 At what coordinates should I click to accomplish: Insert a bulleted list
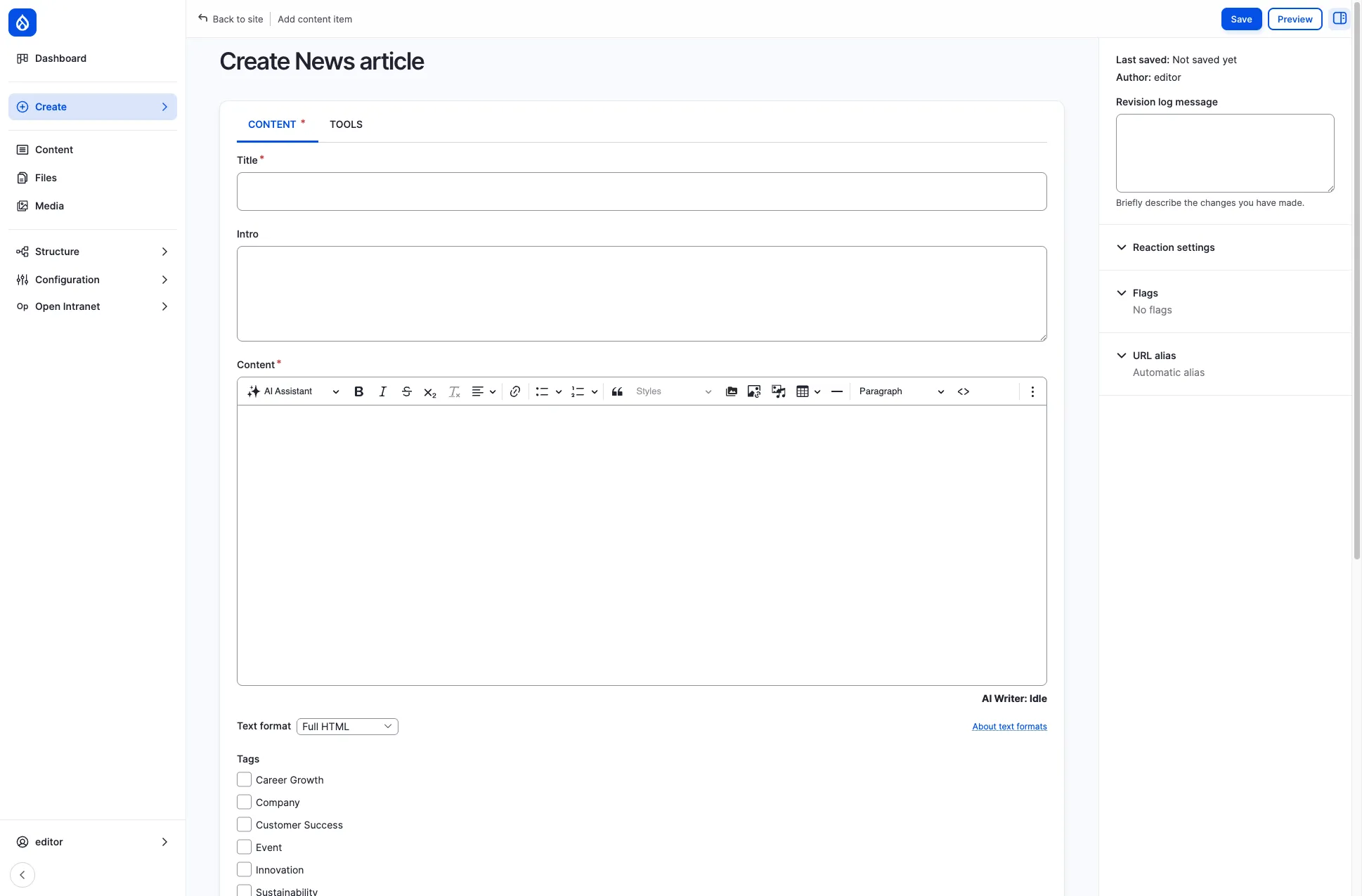(542, 391)
